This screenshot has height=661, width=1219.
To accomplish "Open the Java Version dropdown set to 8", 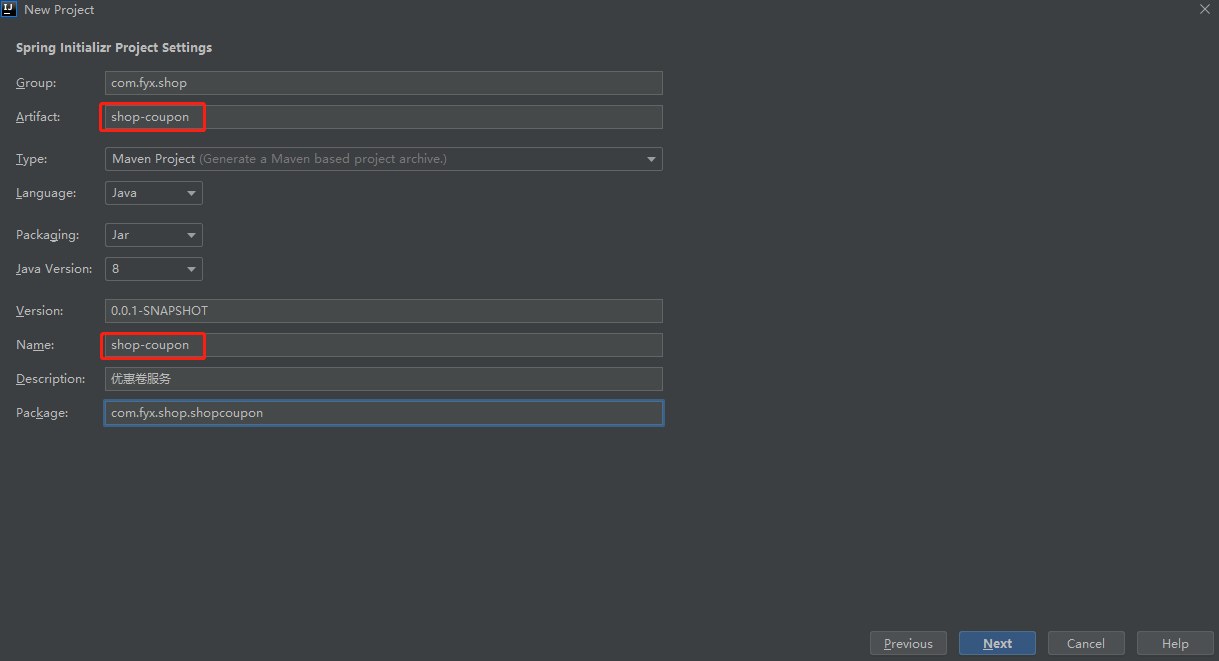I will (154, 269).
